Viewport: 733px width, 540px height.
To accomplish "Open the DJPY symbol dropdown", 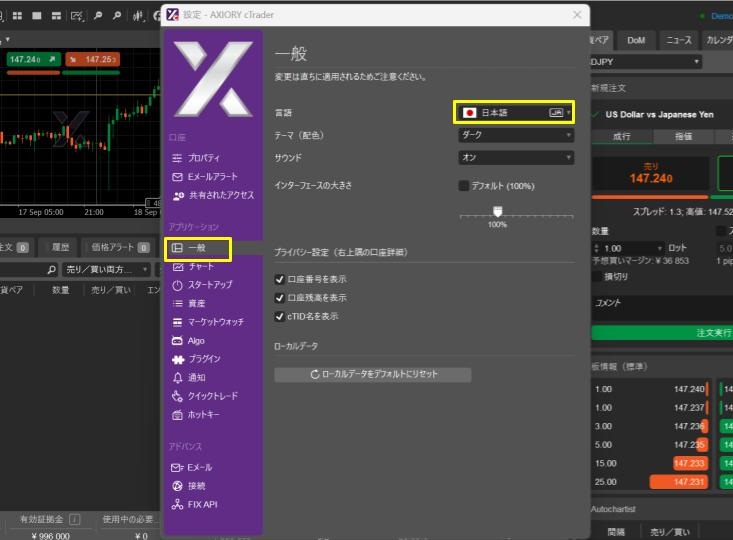I will click(x=646, y=62).
